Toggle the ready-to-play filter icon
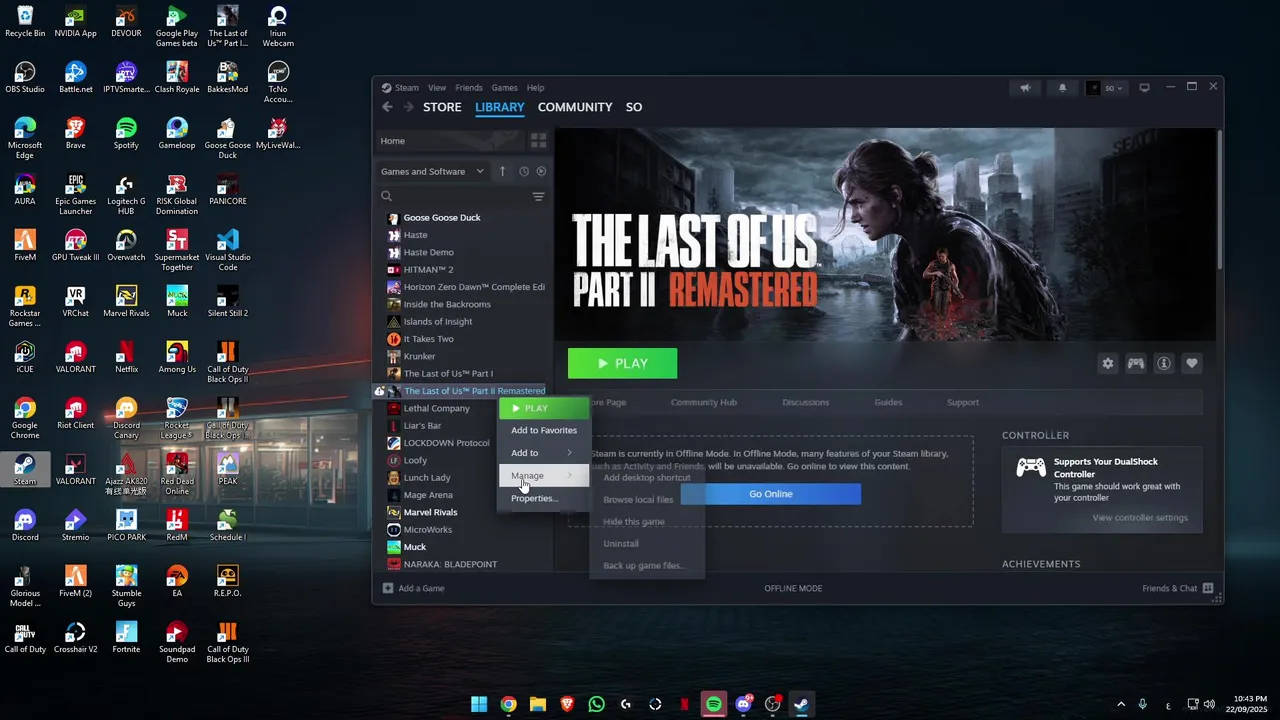 click(541, 171)
